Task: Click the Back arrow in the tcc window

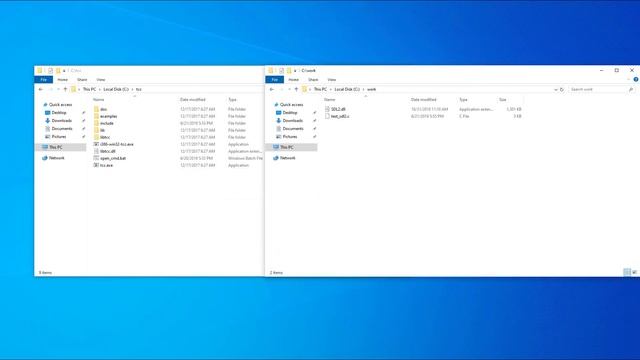Action: point(41,89)
